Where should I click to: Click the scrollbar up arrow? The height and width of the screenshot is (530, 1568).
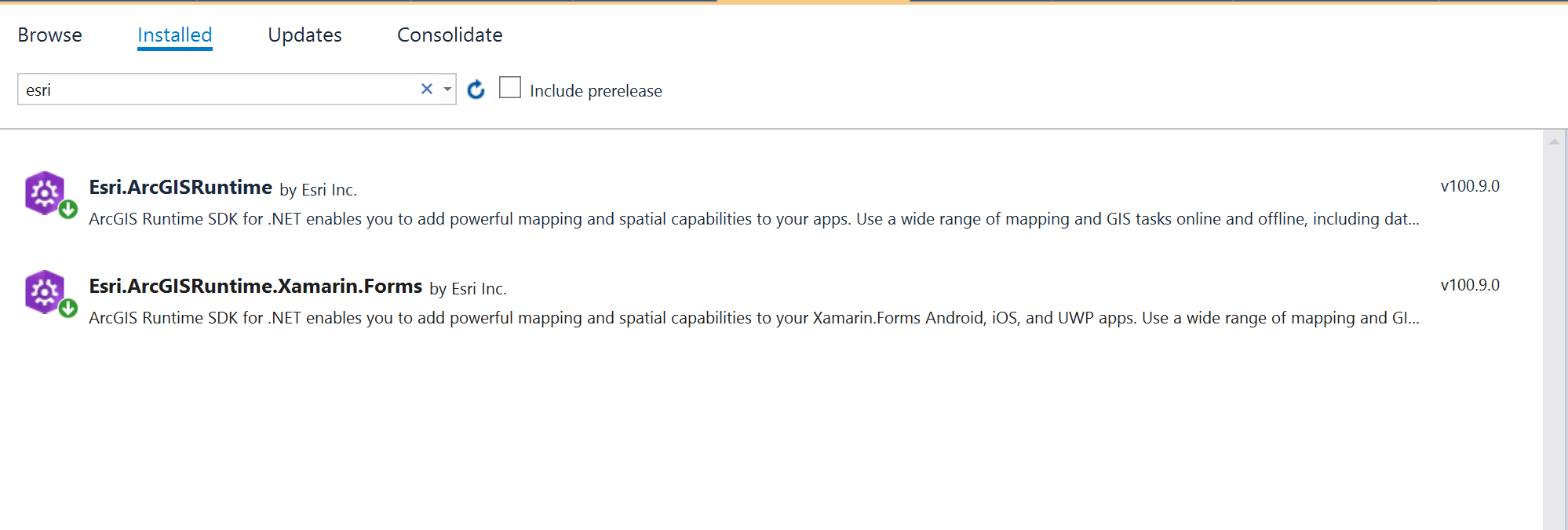click(x=1554, y=141)
